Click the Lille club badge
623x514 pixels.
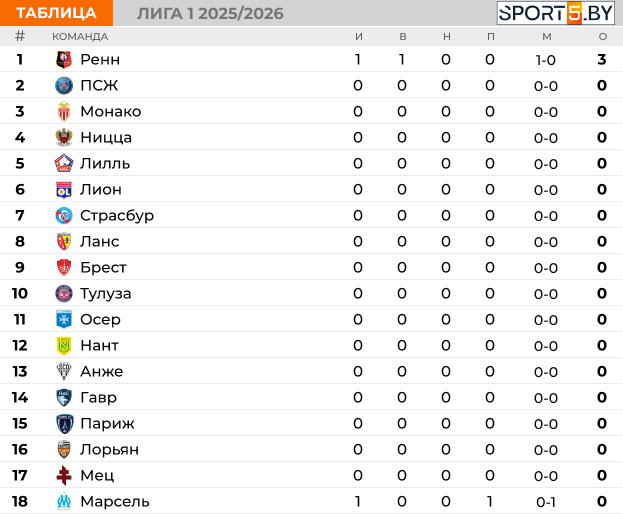point(64,164)
